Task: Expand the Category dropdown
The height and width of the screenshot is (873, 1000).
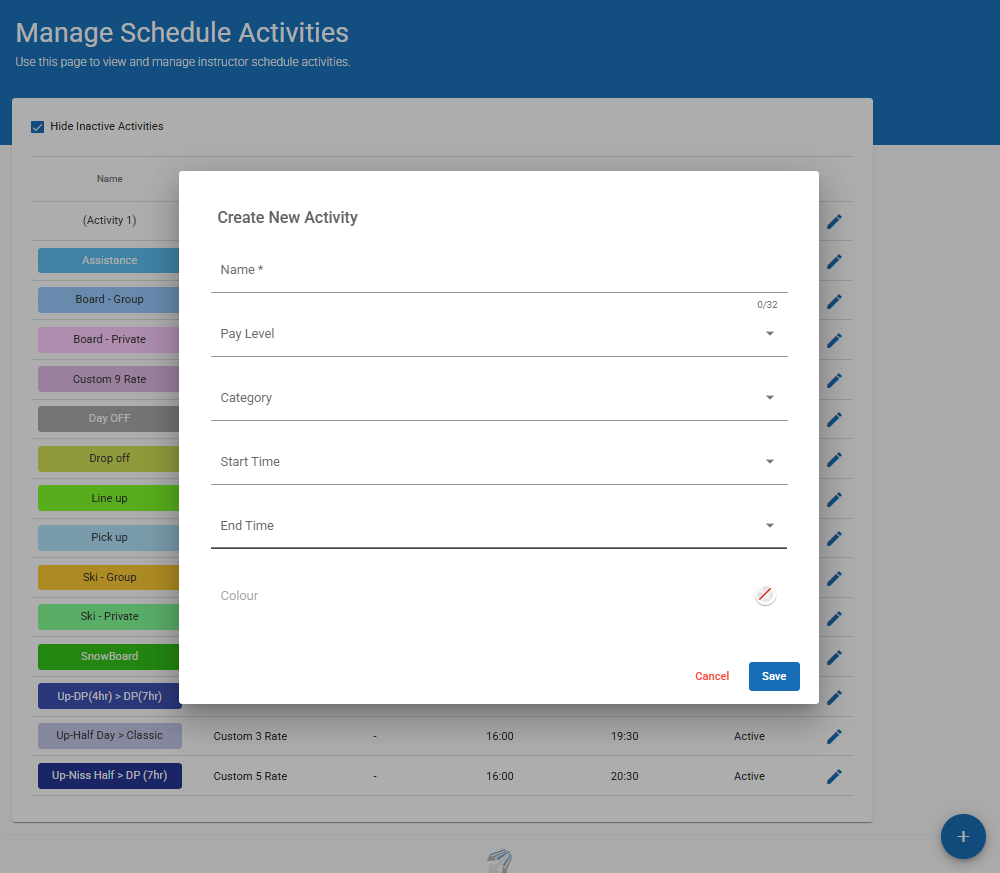Action: click(498, 398)
